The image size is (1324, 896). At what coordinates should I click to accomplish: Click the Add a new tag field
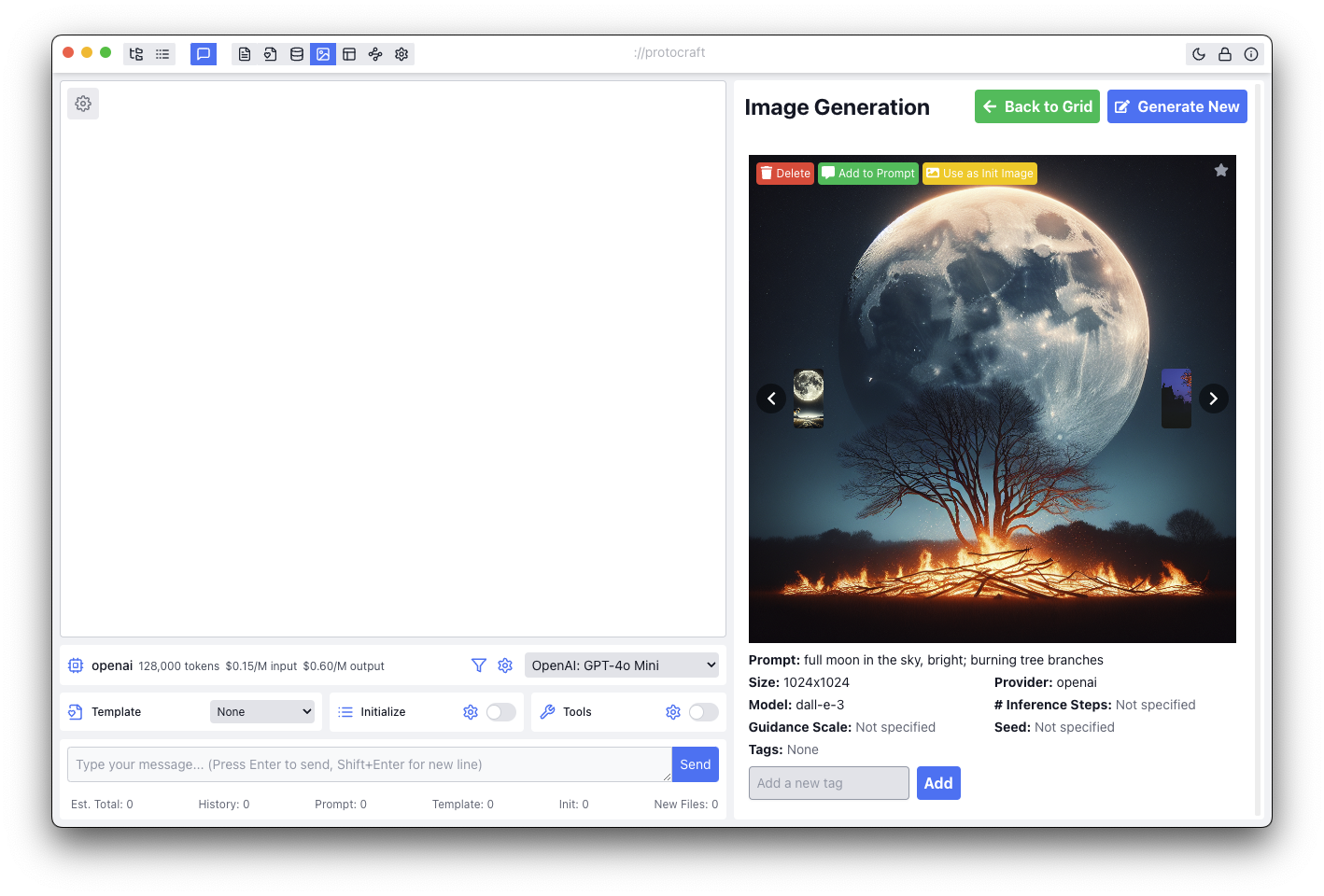[828, 783]
